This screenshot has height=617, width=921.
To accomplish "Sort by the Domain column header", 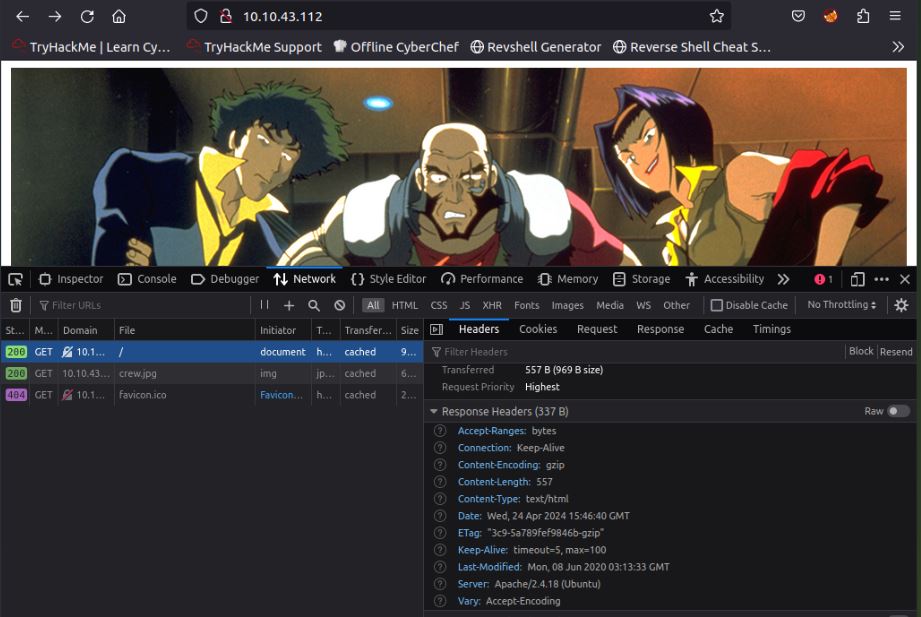I will point(86,330).
